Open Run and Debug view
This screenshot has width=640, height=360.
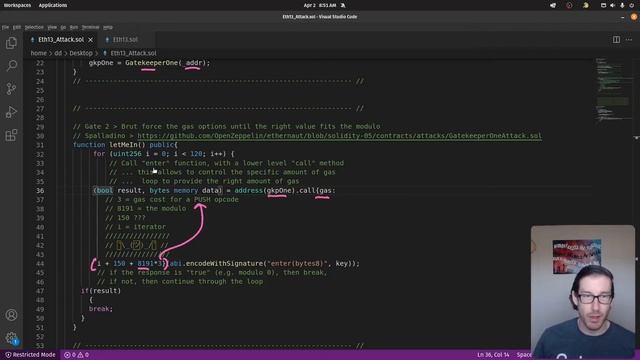click(x=11, y=112)
